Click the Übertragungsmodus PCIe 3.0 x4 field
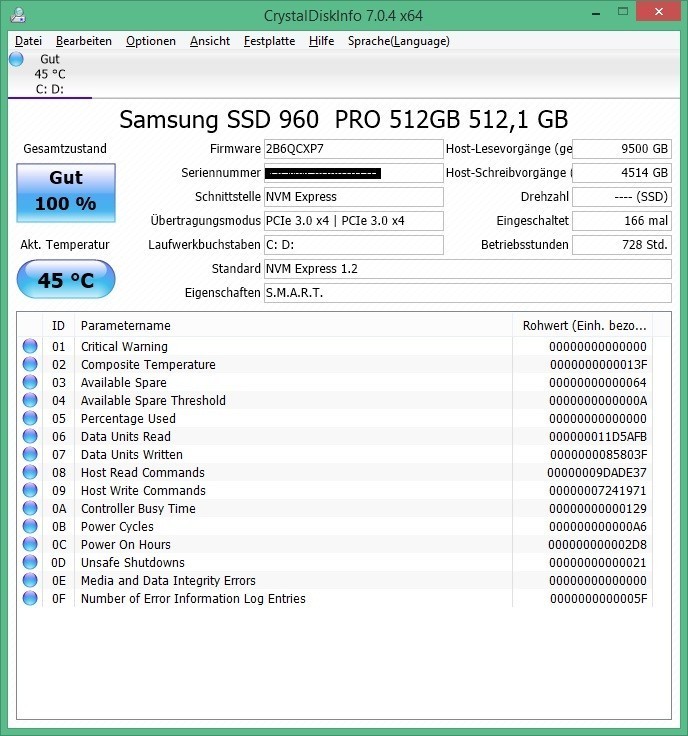 (x=352, y=221)
